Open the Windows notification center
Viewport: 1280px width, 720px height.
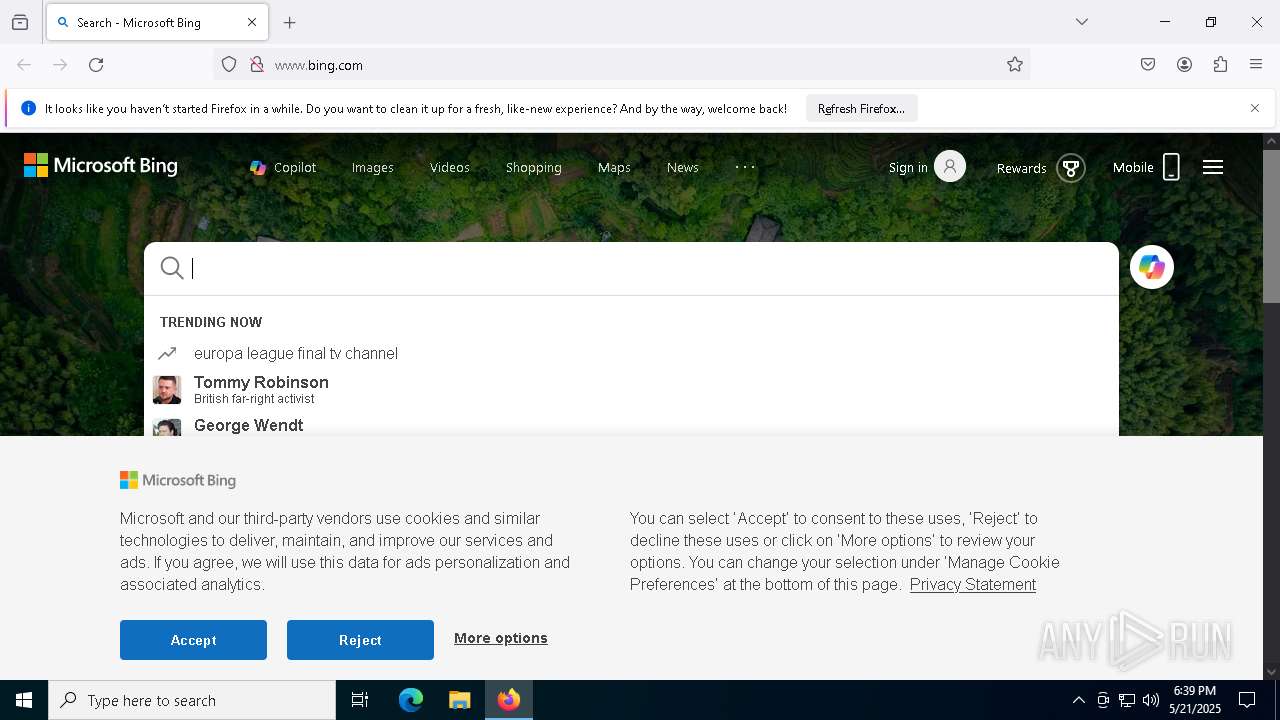[1247, 700]
